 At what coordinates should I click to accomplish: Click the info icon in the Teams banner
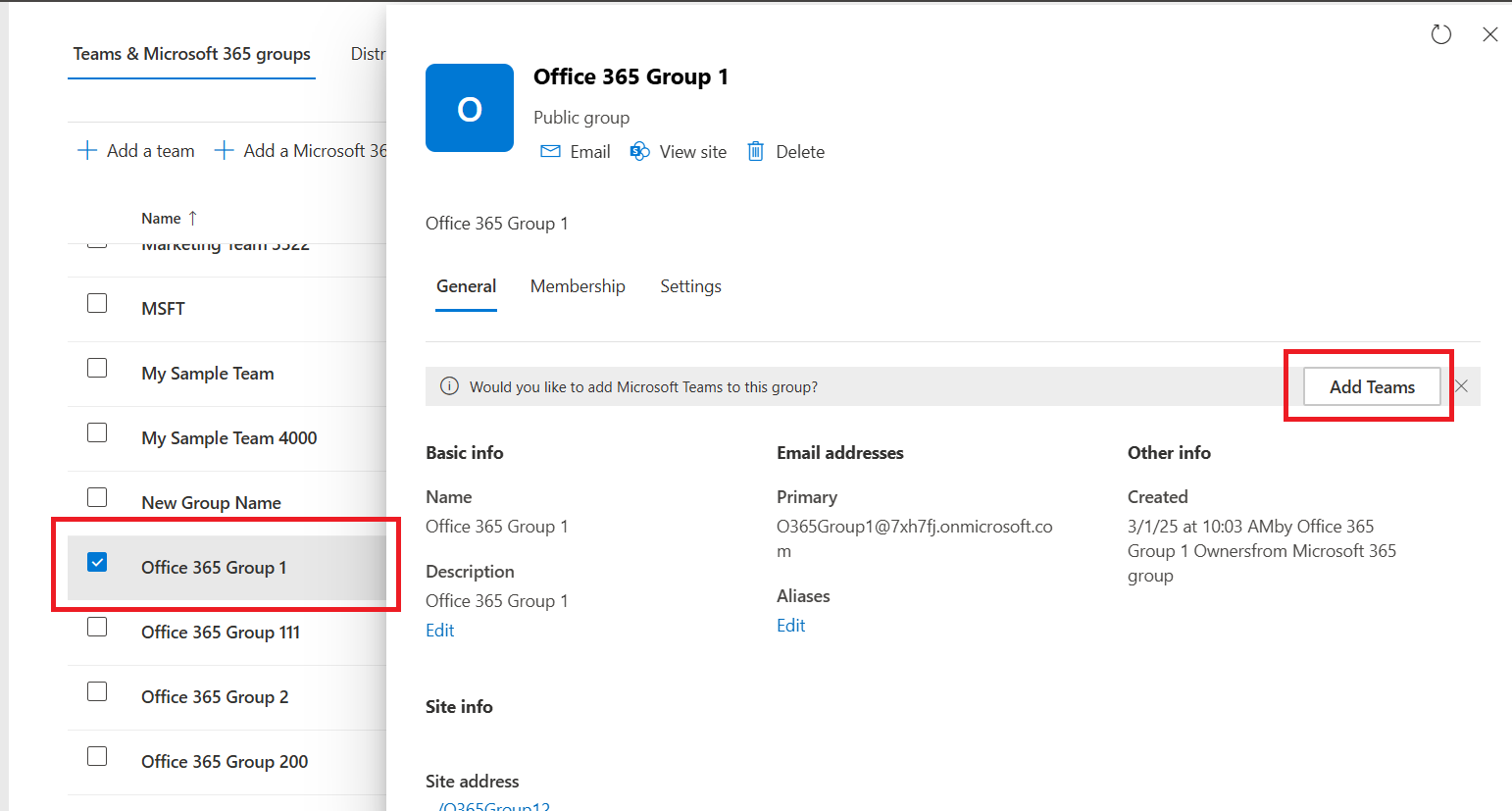pos(449,386)
